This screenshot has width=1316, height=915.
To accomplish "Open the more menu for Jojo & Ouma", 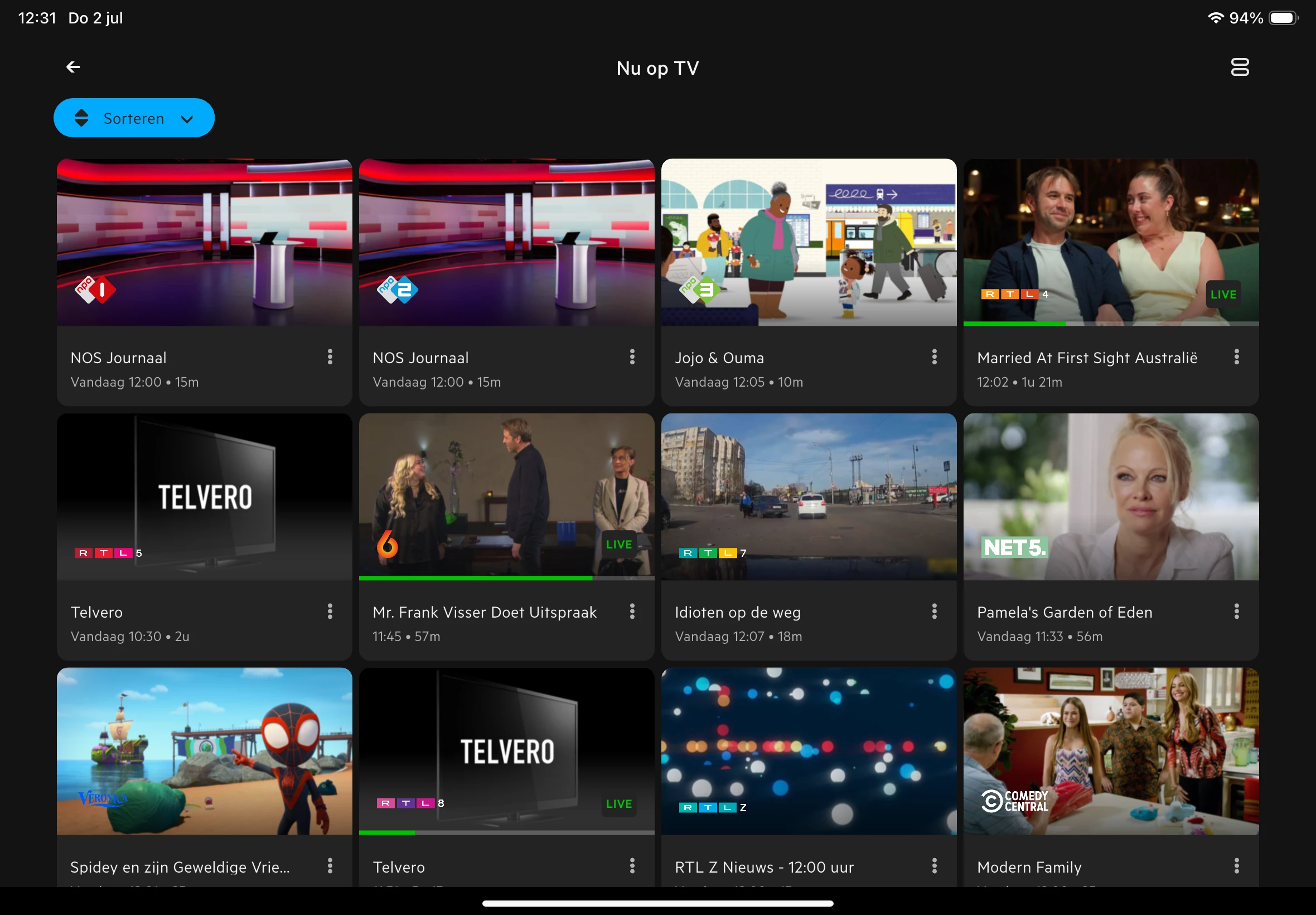I will 935,357.
